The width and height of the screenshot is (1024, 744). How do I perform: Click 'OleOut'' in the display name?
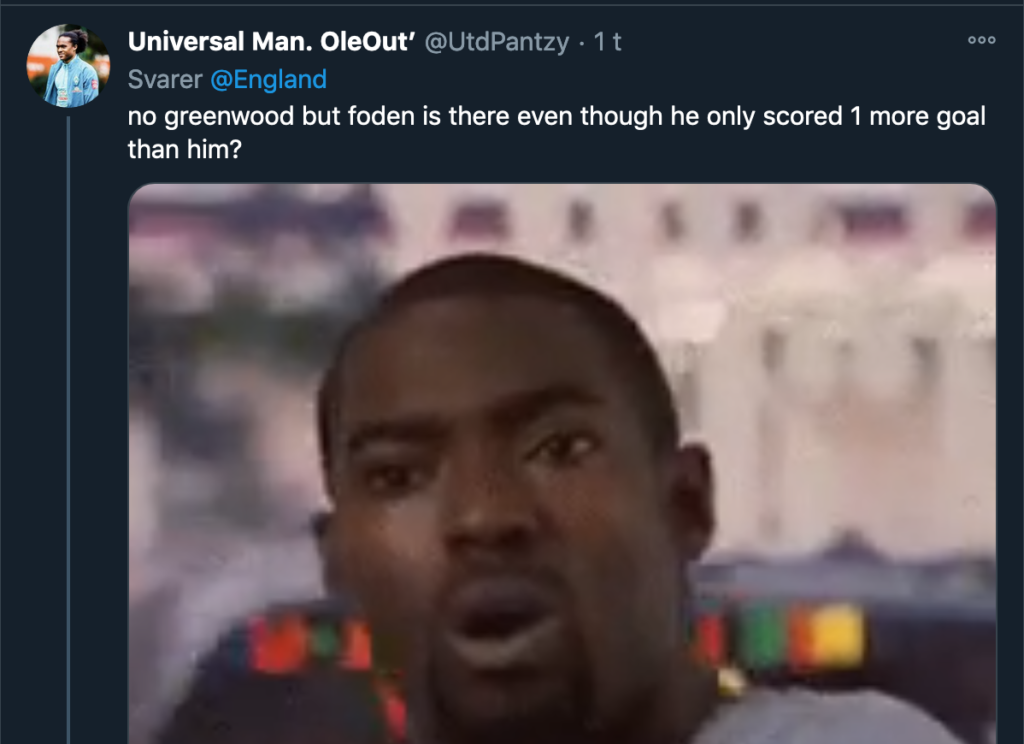point(368,42)
